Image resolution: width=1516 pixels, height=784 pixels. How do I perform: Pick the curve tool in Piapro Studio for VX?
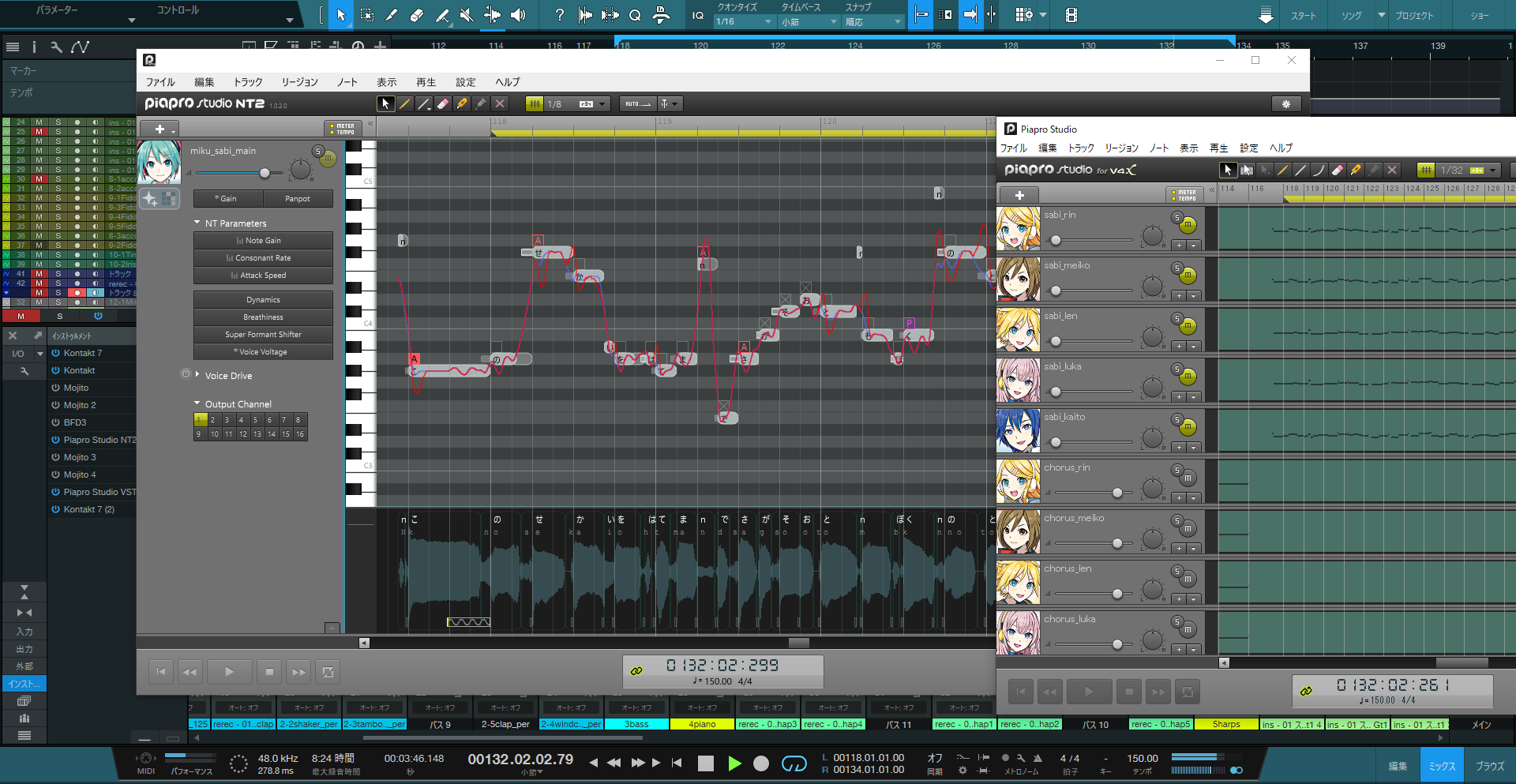pyautogui.click(x=1319, y=170)
